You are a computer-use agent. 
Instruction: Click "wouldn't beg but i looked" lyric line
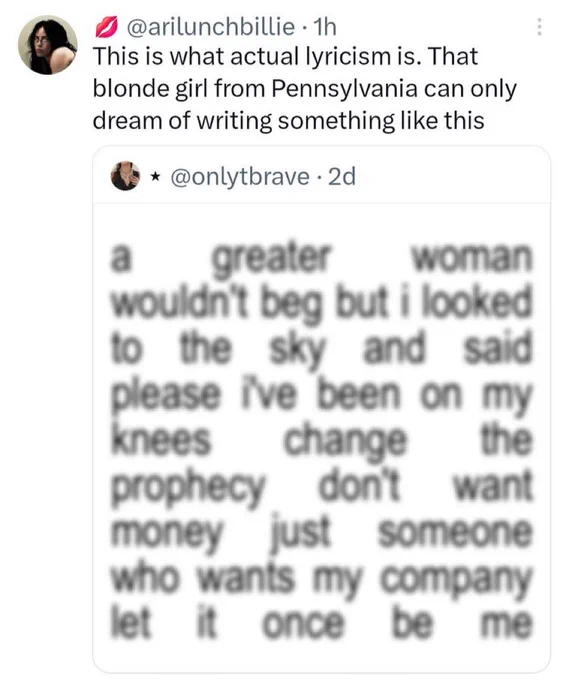(321, 302)
